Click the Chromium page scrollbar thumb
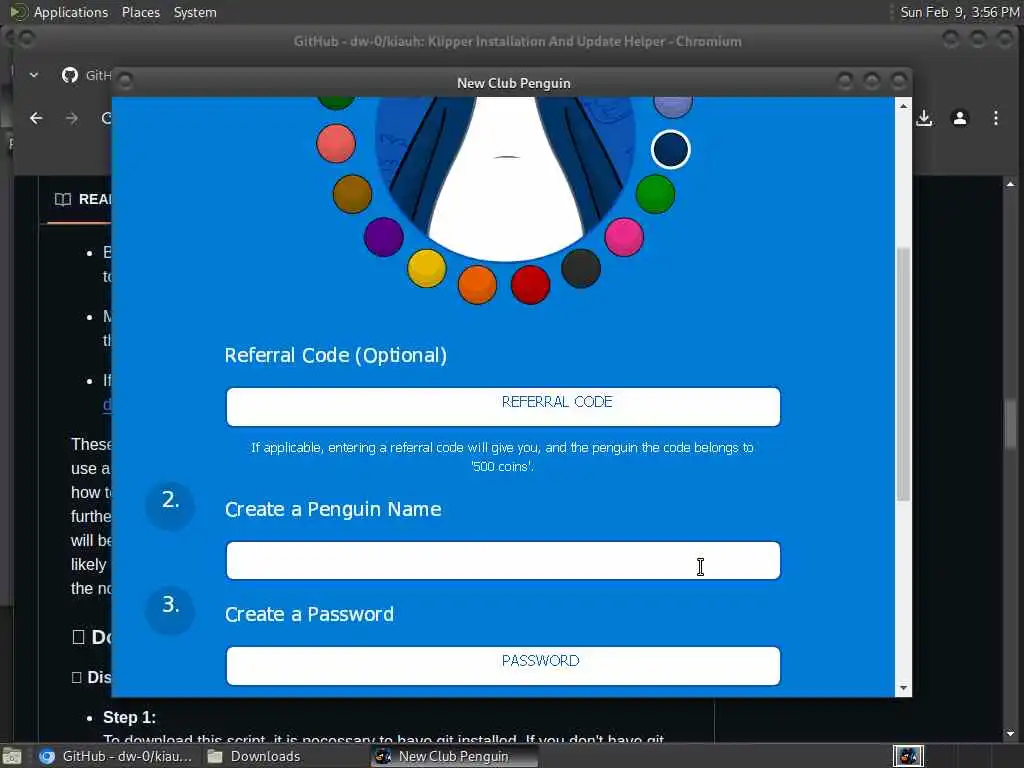The height and width of the screenshot is (768, 1024). (x=1011, y=424)
